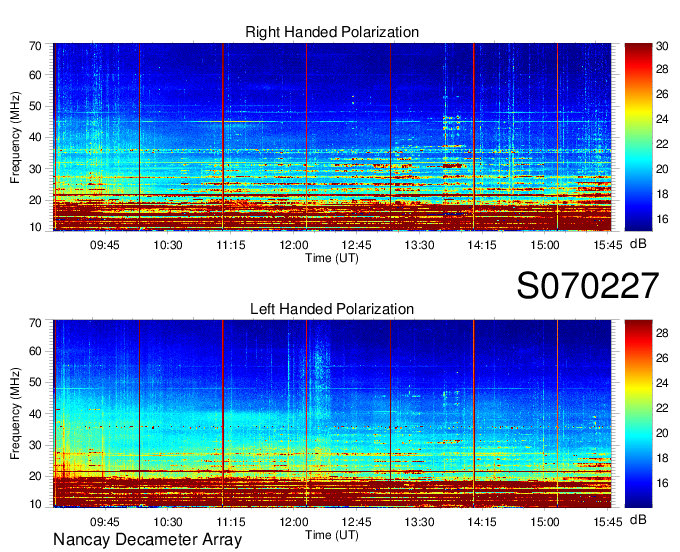Click 'dB' beside the Left Handed colorbar
The image size is (680, 552).
(638, 519)
